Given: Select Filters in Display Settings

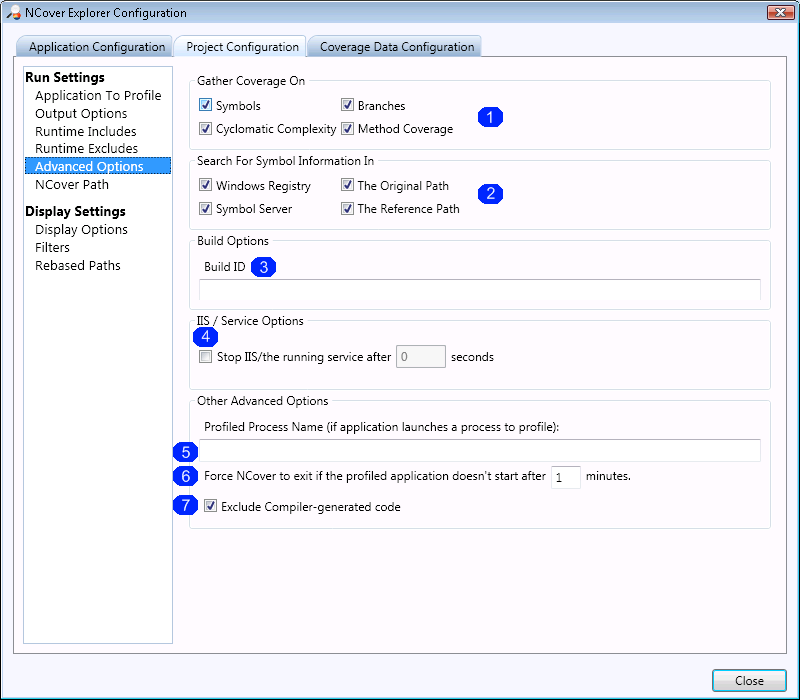Looking at the screenshot, I should [52, 247].
